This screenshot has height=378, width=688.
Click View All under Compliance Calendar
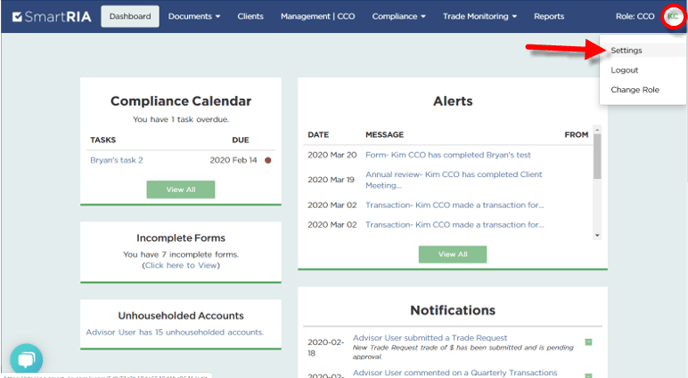181,190
